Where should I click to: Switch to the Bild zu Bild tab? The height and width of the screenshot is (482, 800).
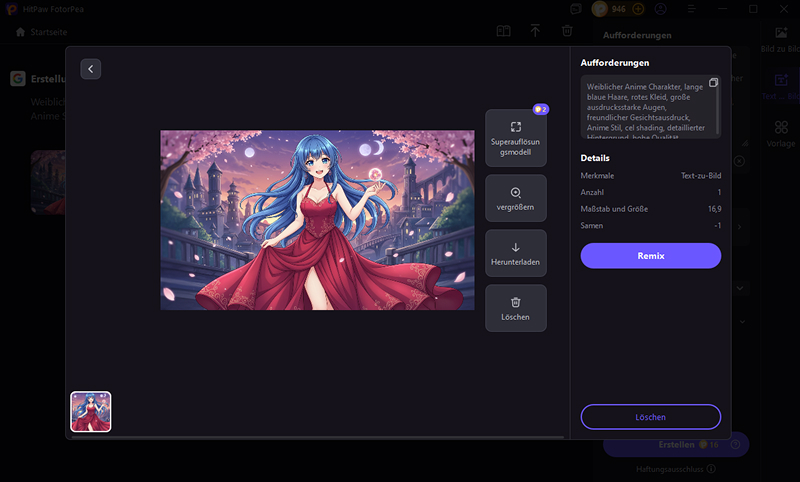pyautogui.click(x=780, y=39)
